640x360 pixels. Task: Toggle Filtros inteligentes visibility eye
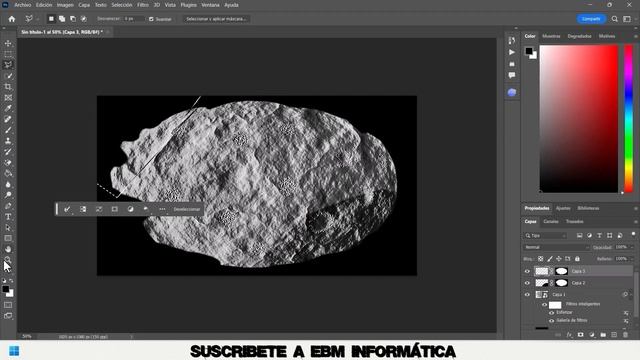tap(544, 304)
